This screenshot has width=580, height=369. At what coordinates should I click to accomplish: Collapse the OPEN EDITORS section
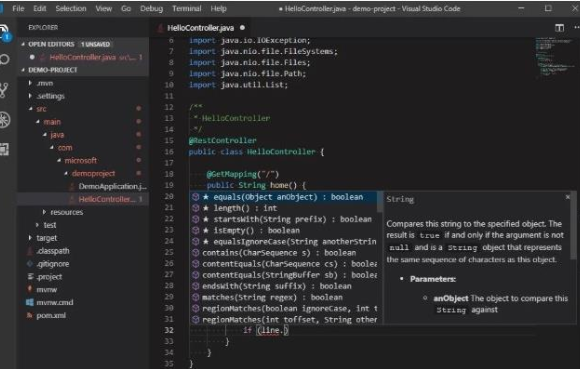[x=23, y=44]
